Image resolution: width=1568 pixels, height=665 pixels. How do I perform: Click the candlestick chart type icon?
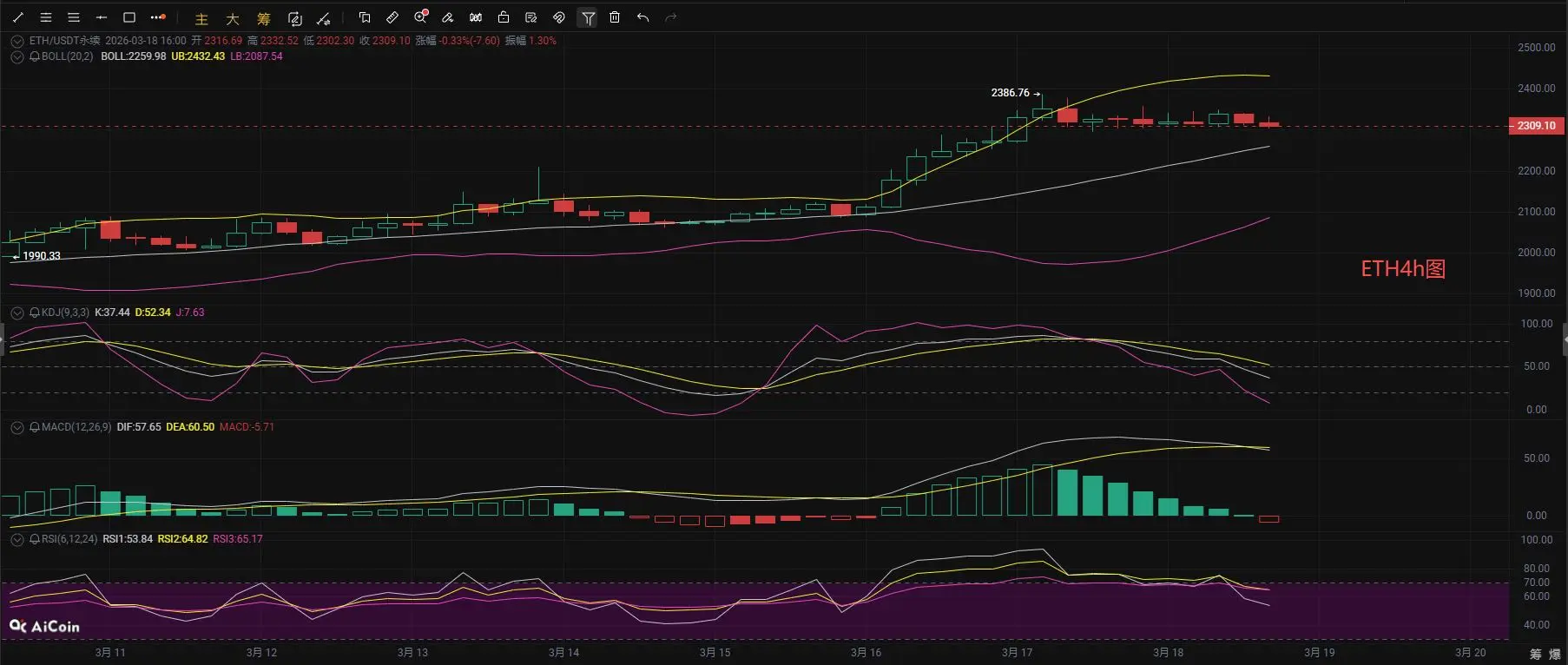[476, 17]
